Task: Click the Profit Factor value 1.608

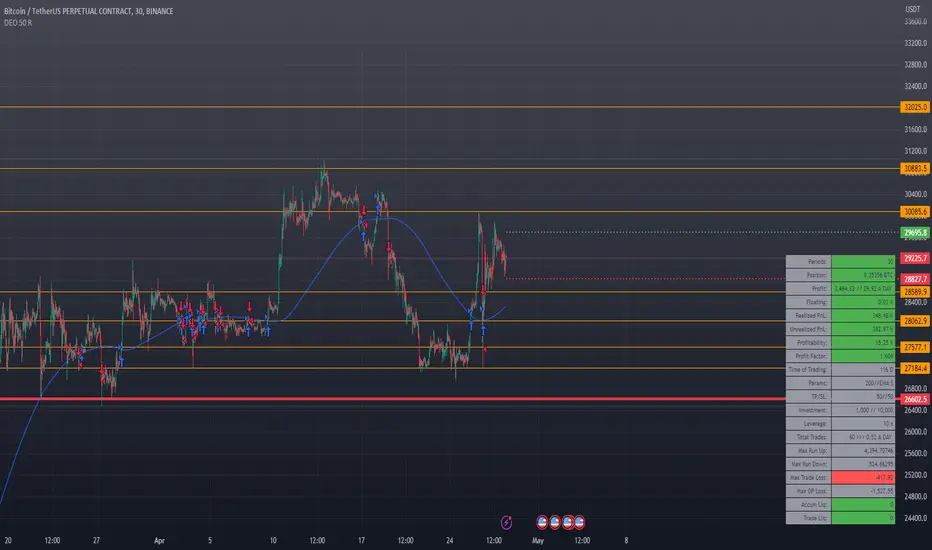Action: 863,356
